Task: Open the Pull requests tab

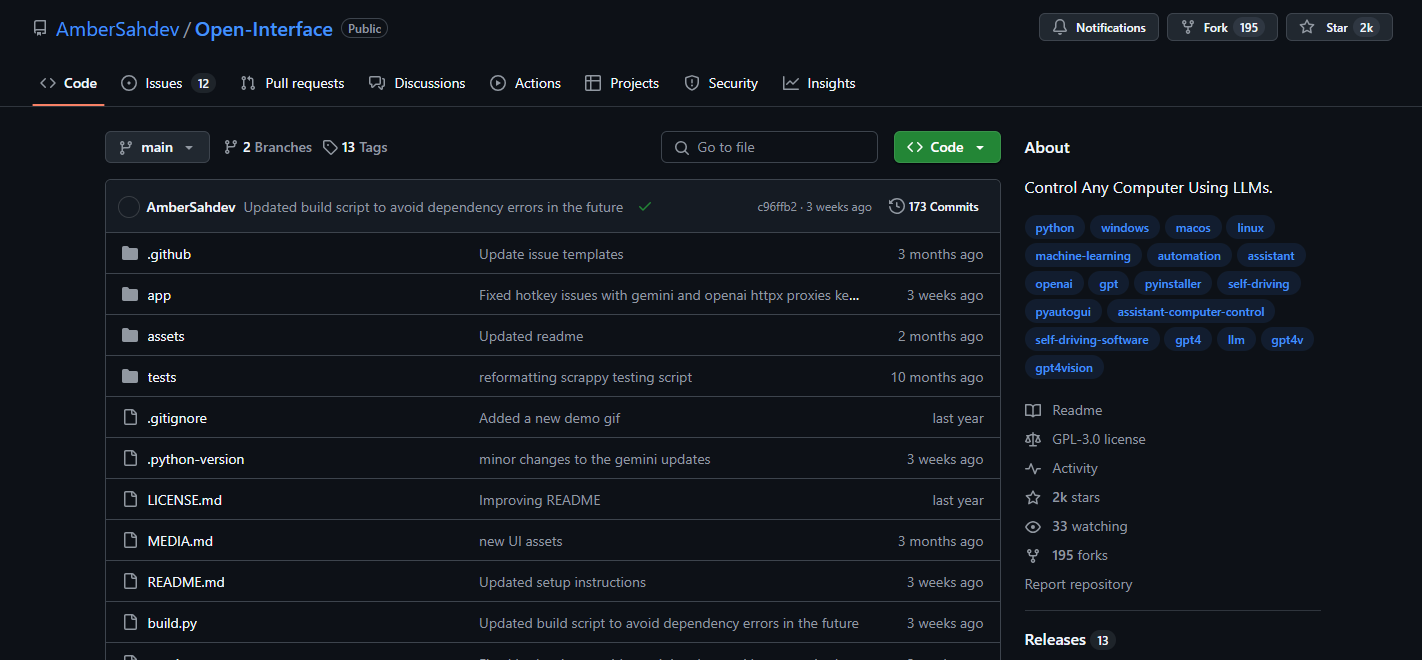Action: [292, 83]
